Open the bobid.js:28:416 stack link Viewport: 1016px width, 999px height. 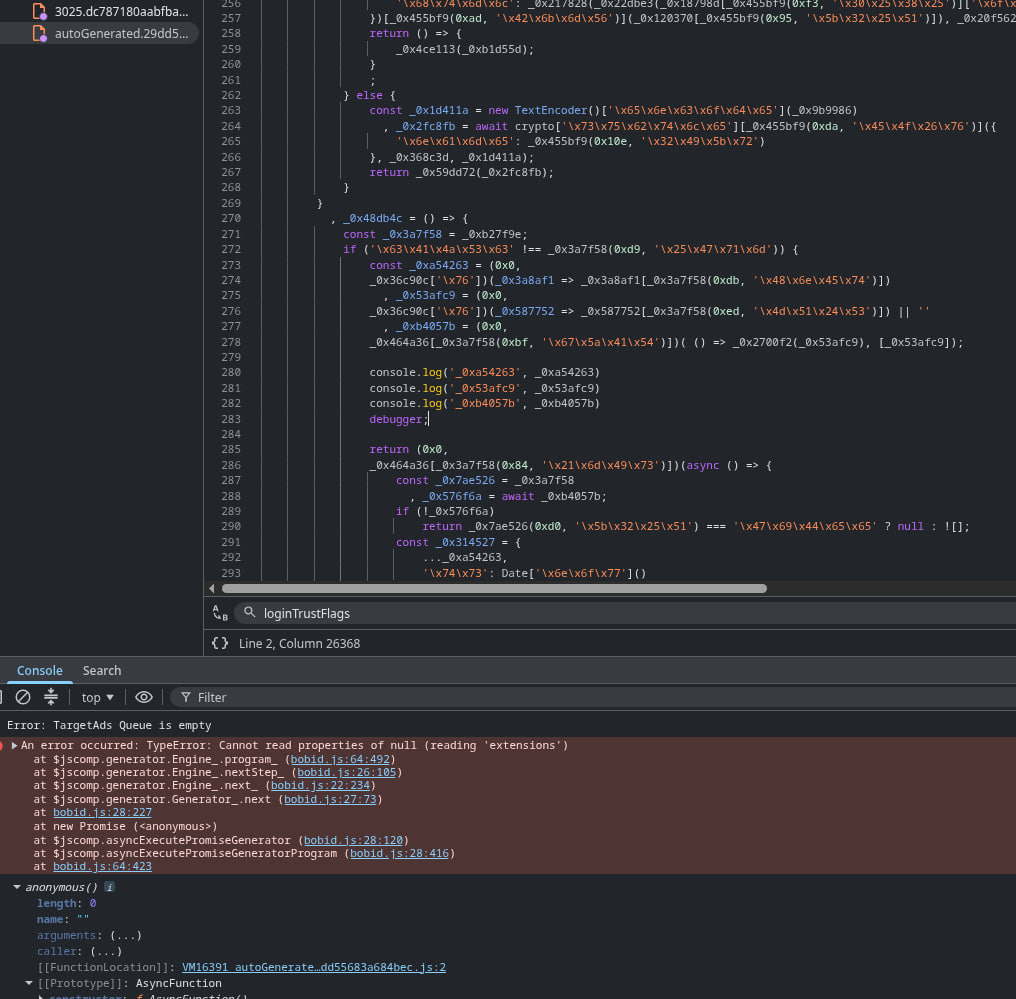(399, 853)
